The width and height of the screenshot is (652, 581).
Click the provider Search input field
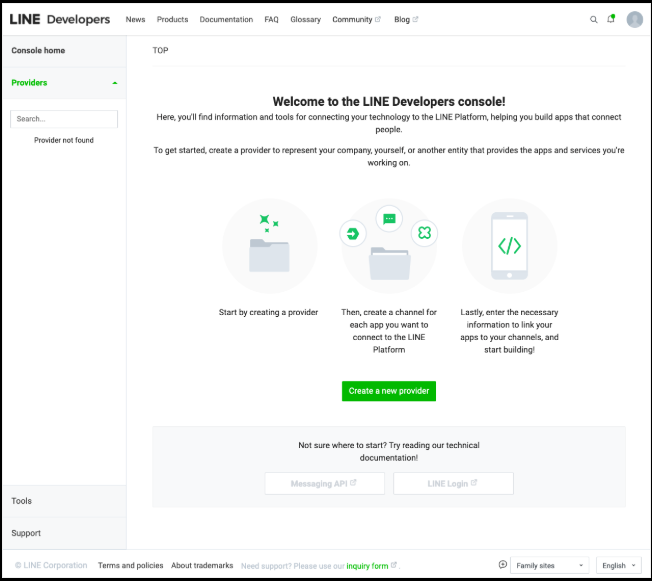pyautogui.click(x=64, y=119)
